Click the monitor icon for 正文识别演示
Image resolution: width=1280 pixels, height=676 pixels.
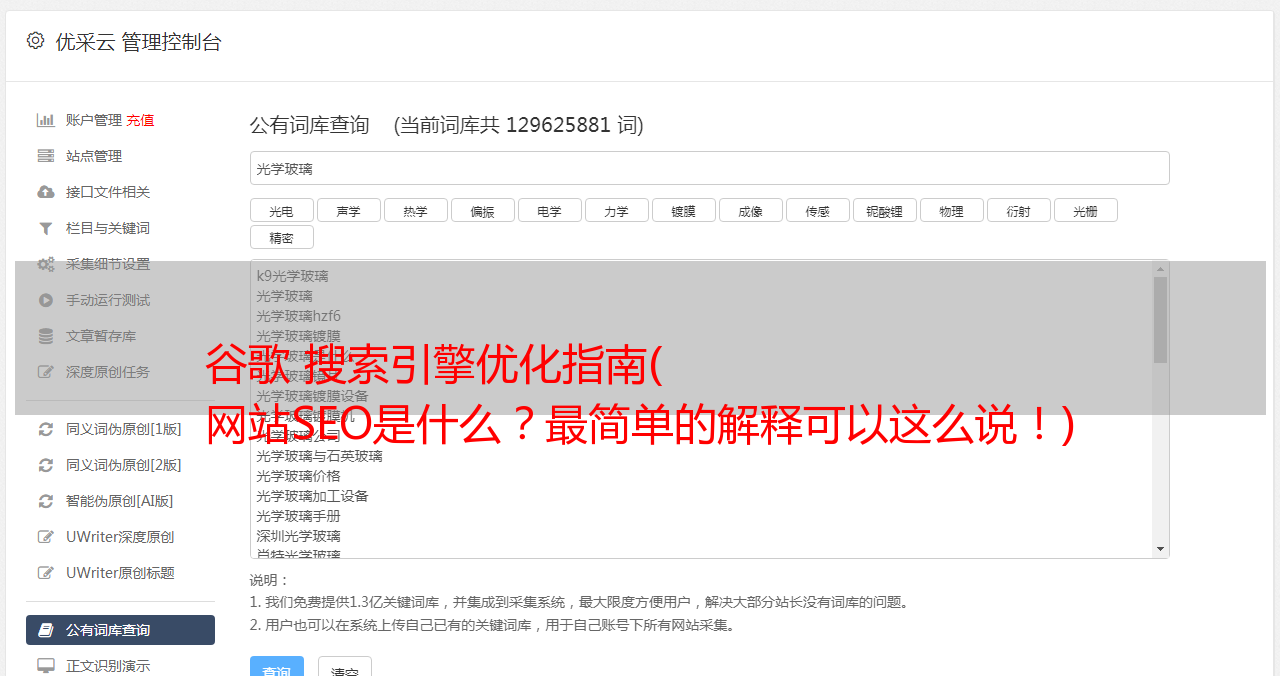(x=46, y=665)
